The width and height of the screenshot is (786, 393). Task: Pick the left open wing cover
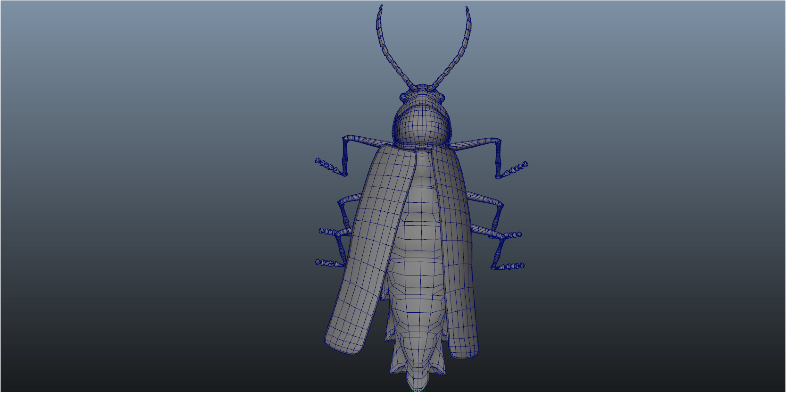tap(372, 248)
